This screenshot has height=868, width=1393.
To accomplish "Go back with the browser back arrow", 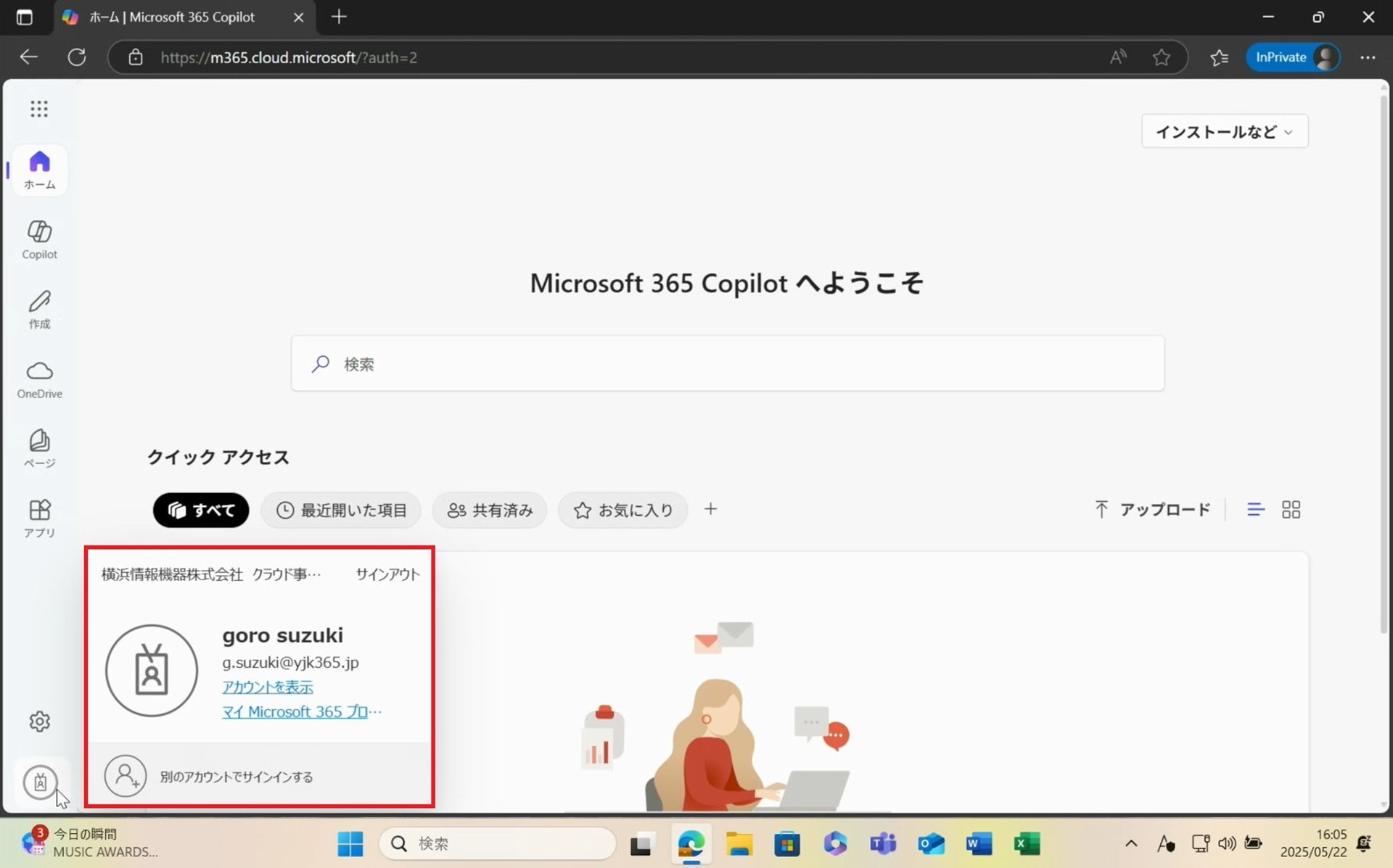I will [x=29, y=57].
